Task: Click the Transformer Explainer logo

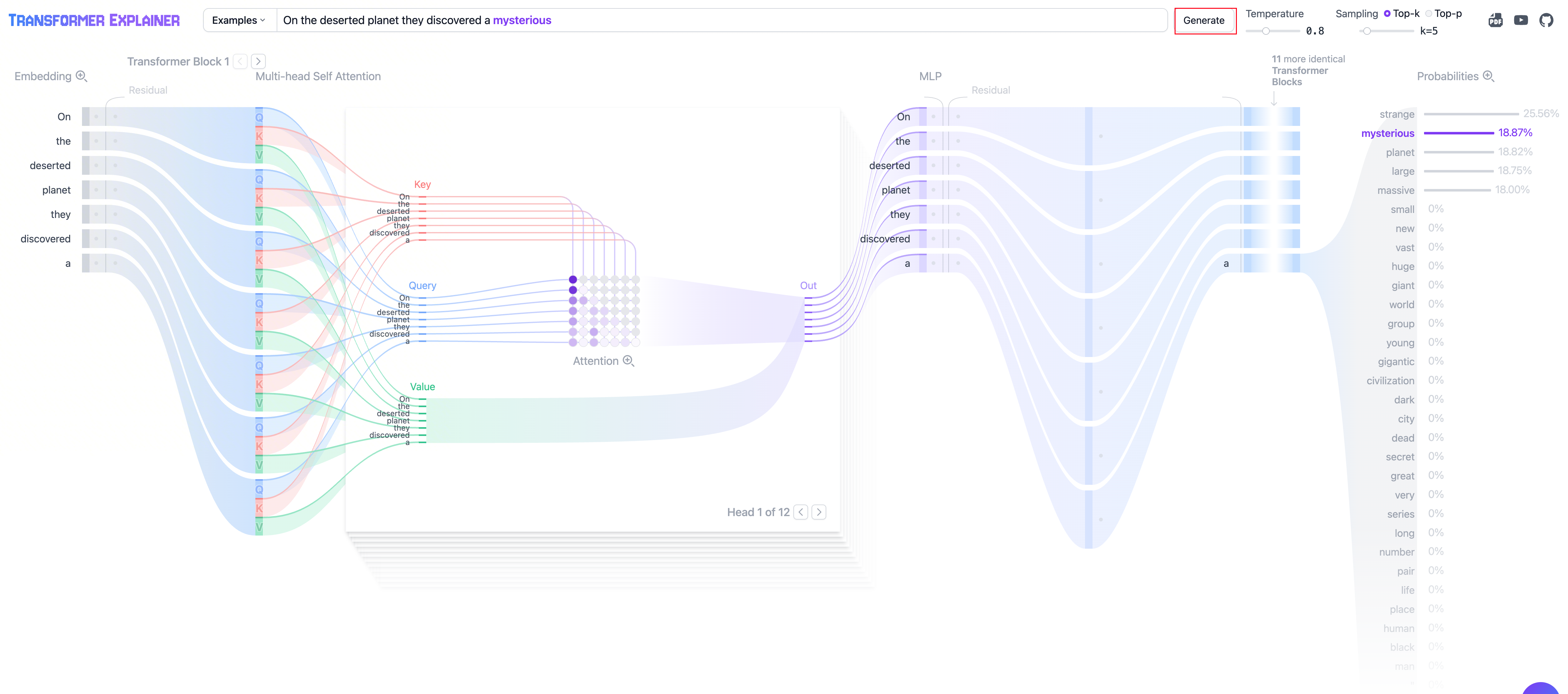Action: coord(94,20)
